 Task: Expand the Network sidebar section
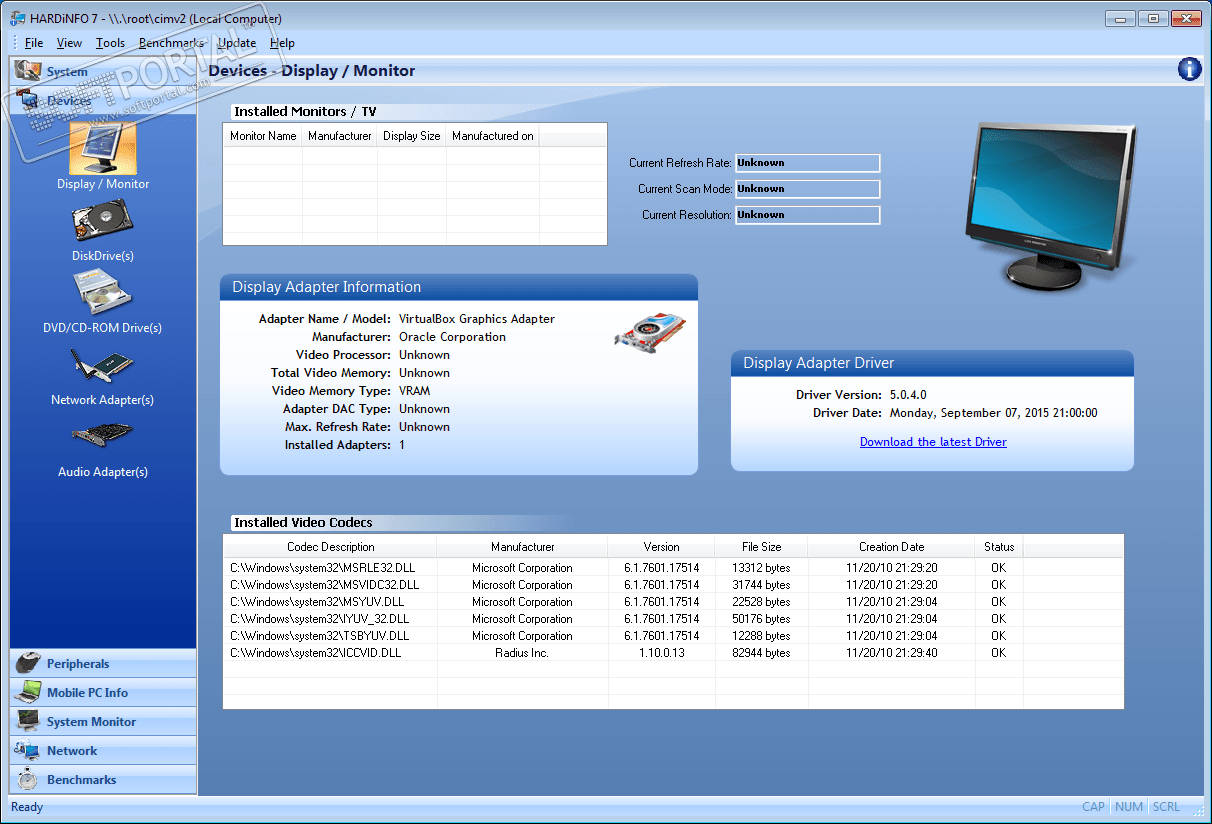coord(103,751)
